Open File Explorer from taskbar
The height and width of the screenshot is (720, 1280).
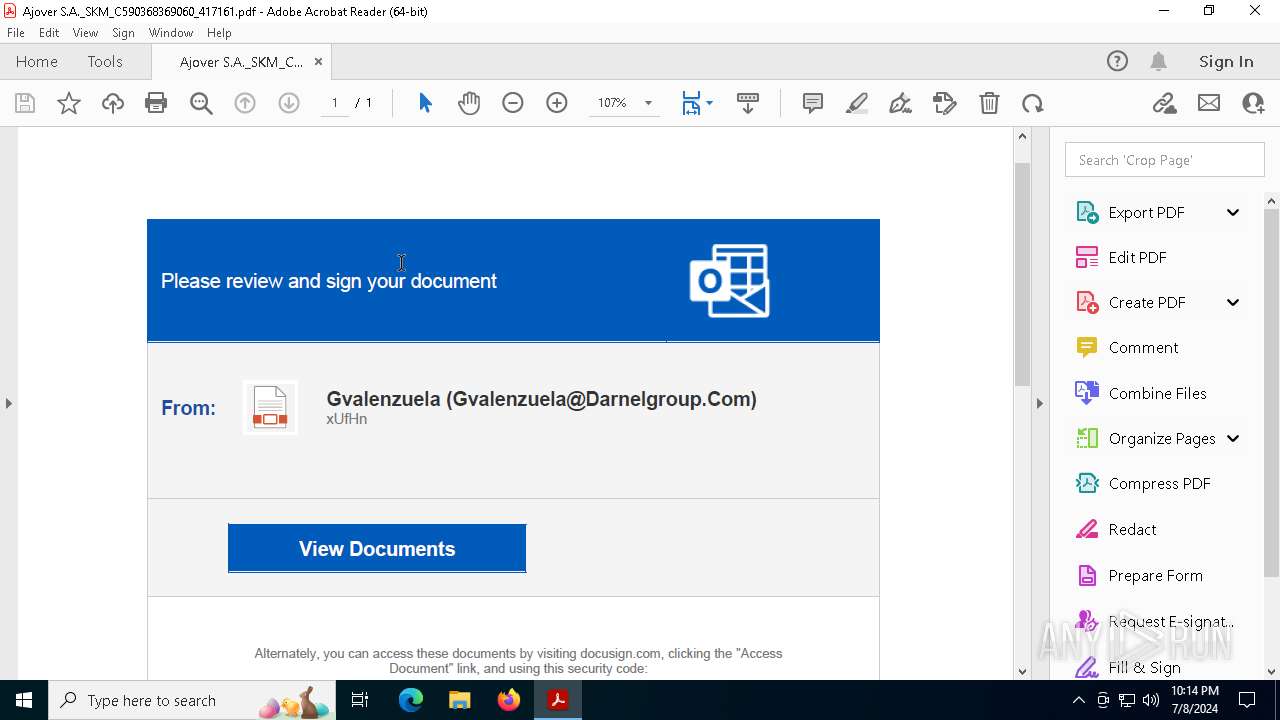coord(460,700)
